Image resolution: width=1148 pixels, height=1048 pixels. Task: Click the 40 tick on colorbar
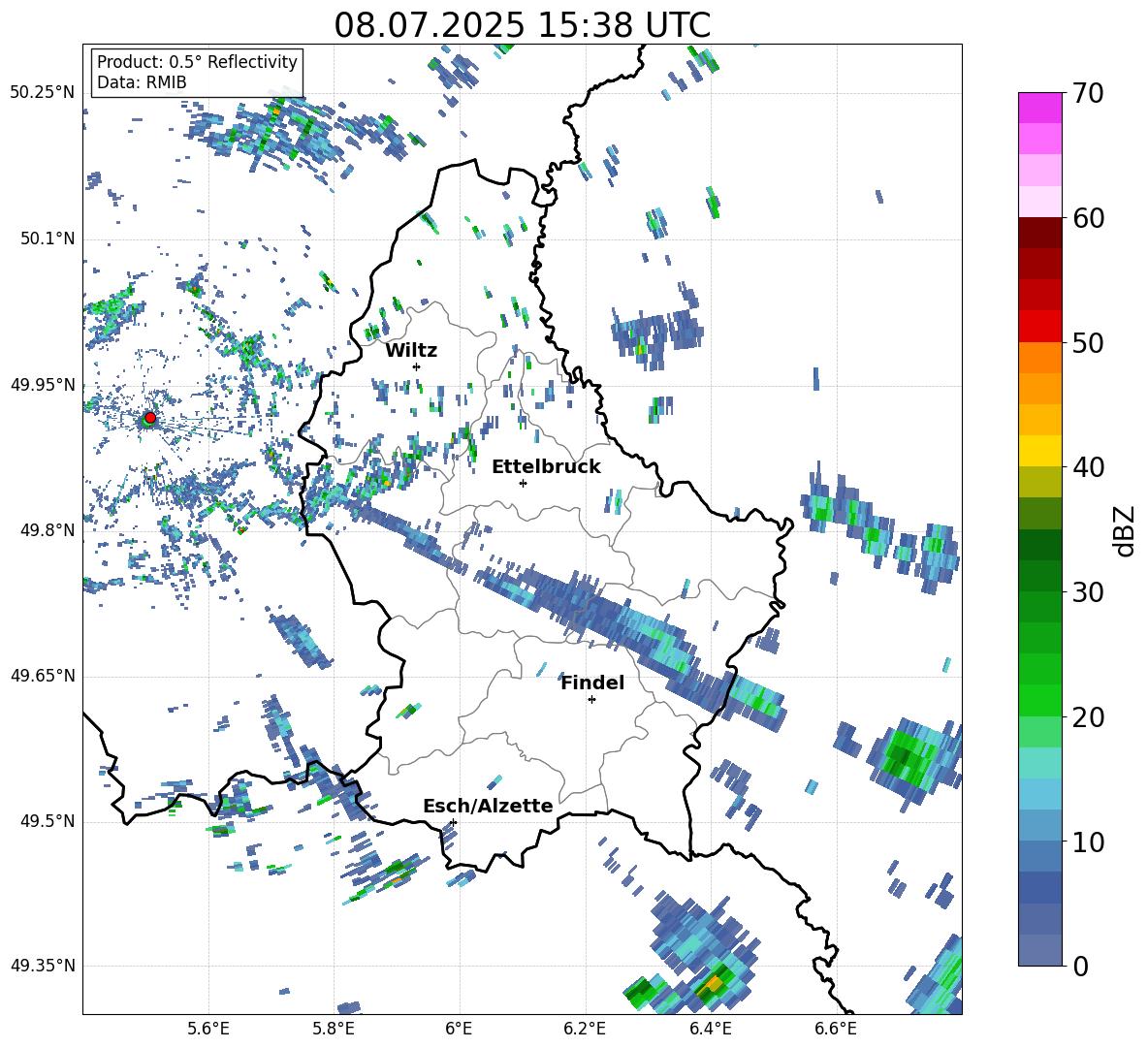pyautogui.click(x=1089, y=467)
